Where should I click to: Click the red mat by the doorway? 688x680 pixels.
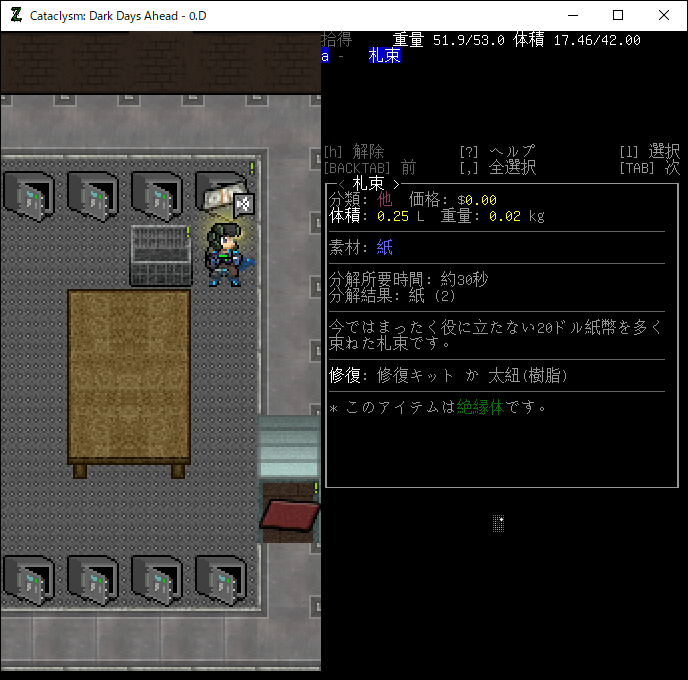(289, 514)
